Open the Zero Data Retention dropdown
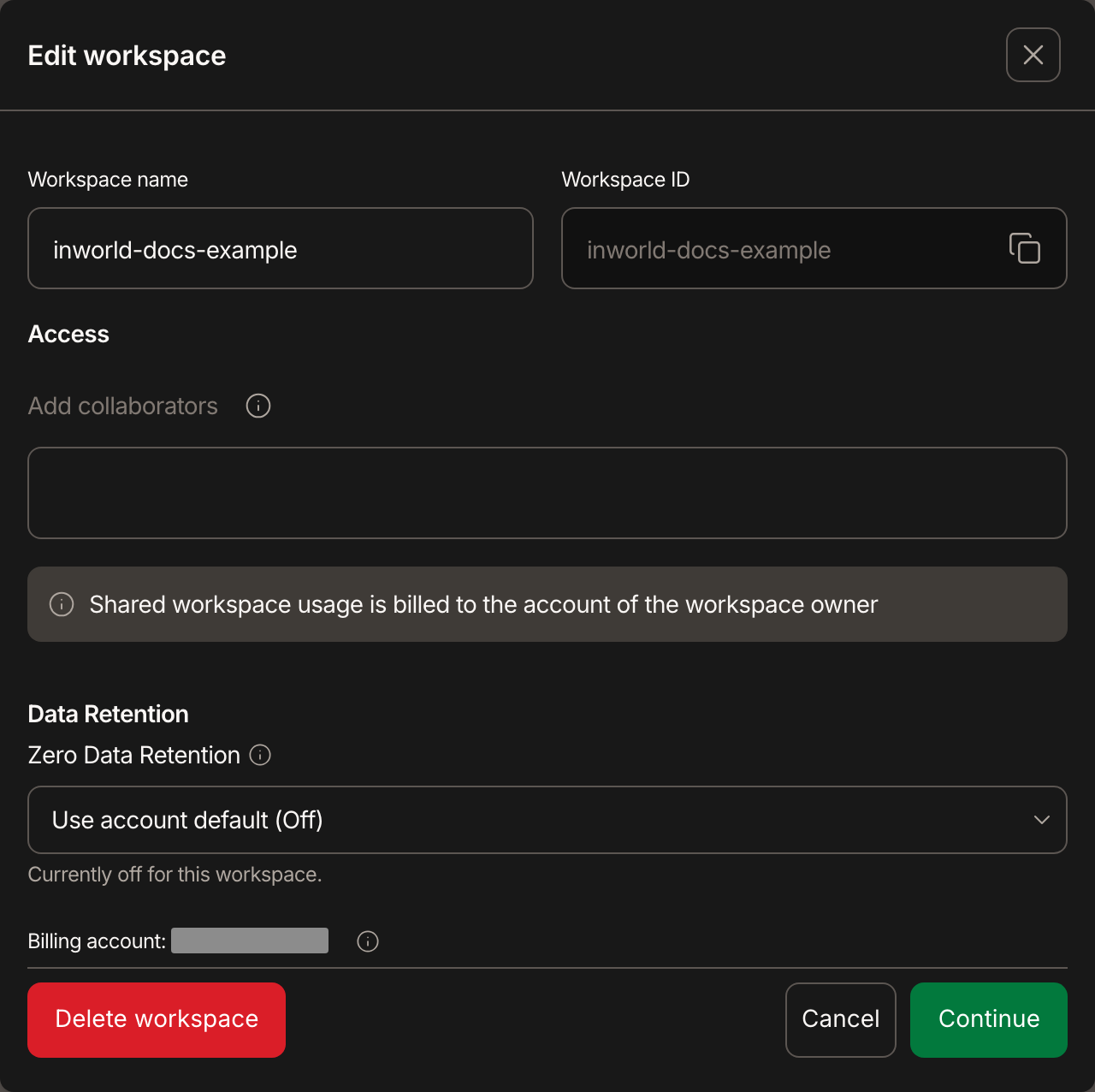This screenshot has height=1092, width=1095. click(547, 820)
